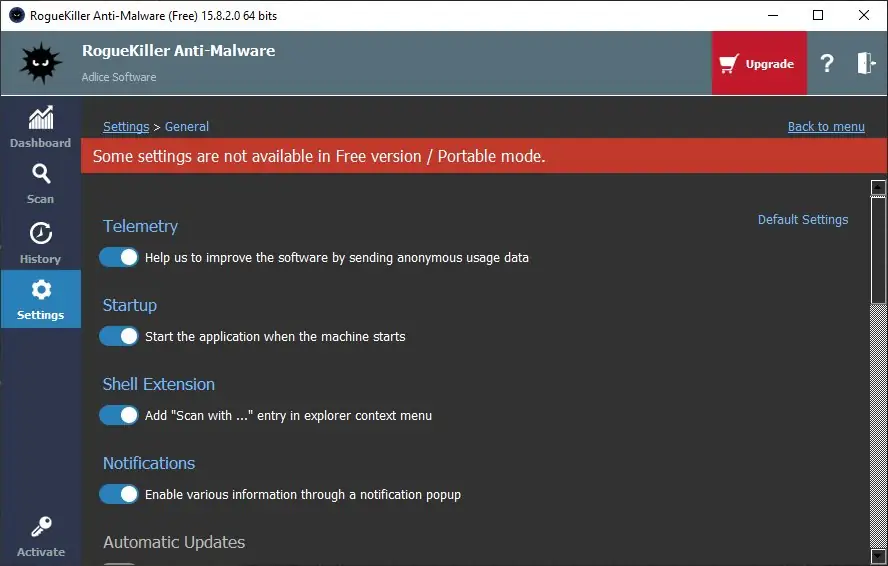Click the Activate key icon
Image resolution: width=888 pixels, height=566 pixels.
[x=41, y=527]
